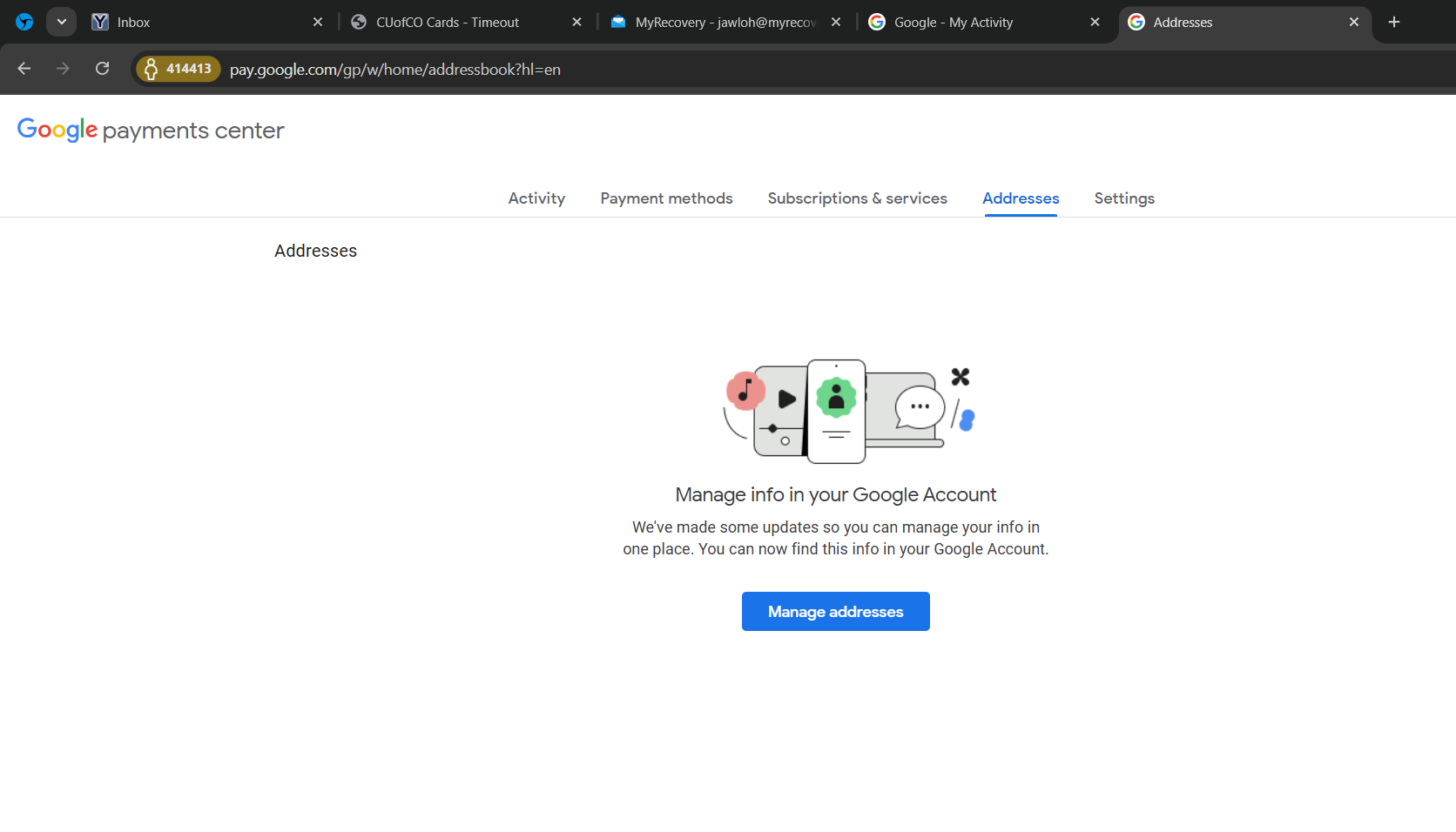1456x832 pixels.
Task: Click the Manage addresses button
Action: pyautogui.click(x=835, y=612)
